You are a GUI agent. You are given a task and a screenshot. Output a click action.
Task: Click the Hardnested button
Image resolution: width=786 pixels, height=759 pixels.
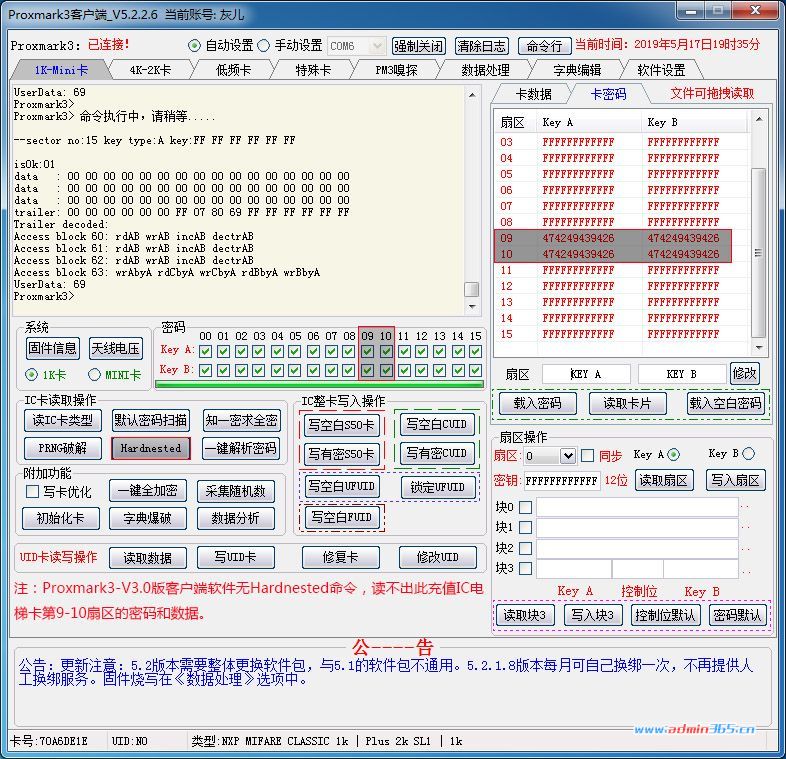click(150, 448)
